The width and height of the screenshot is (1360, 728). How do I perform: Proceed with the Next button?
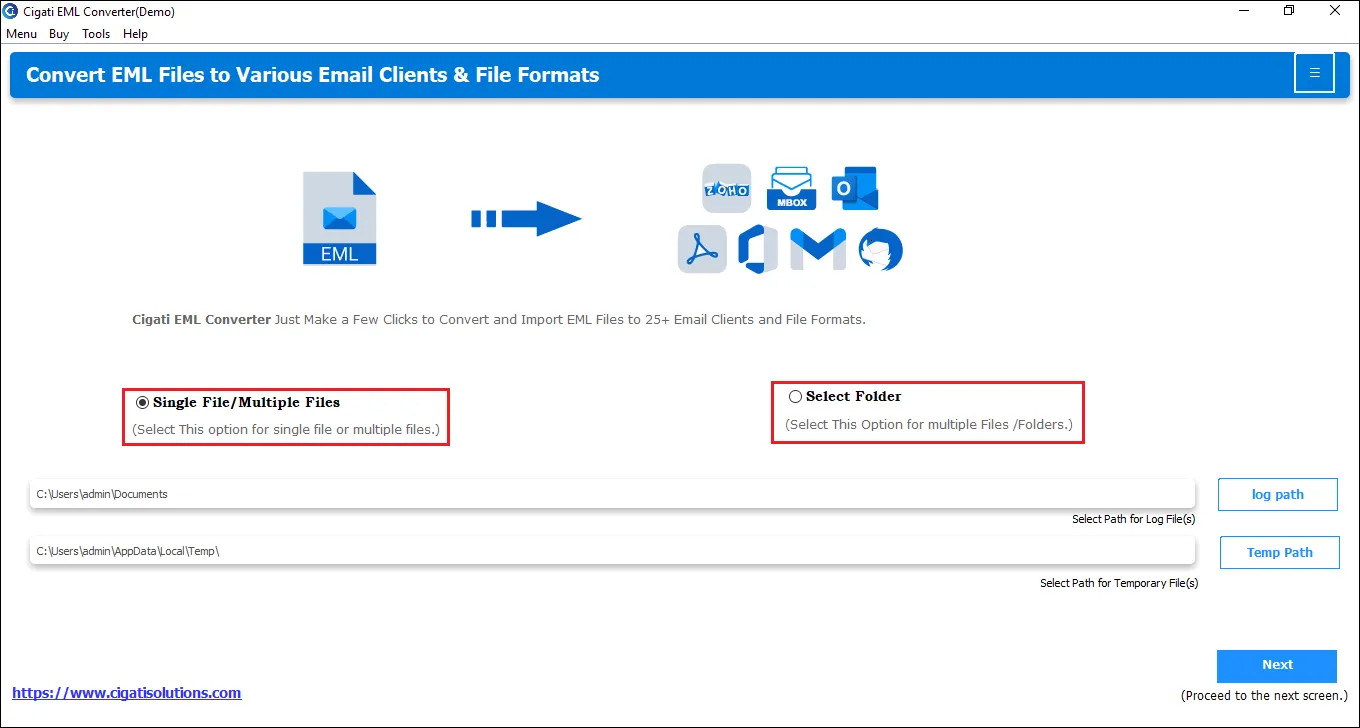pyautogui.click(x=1277, y=666)
